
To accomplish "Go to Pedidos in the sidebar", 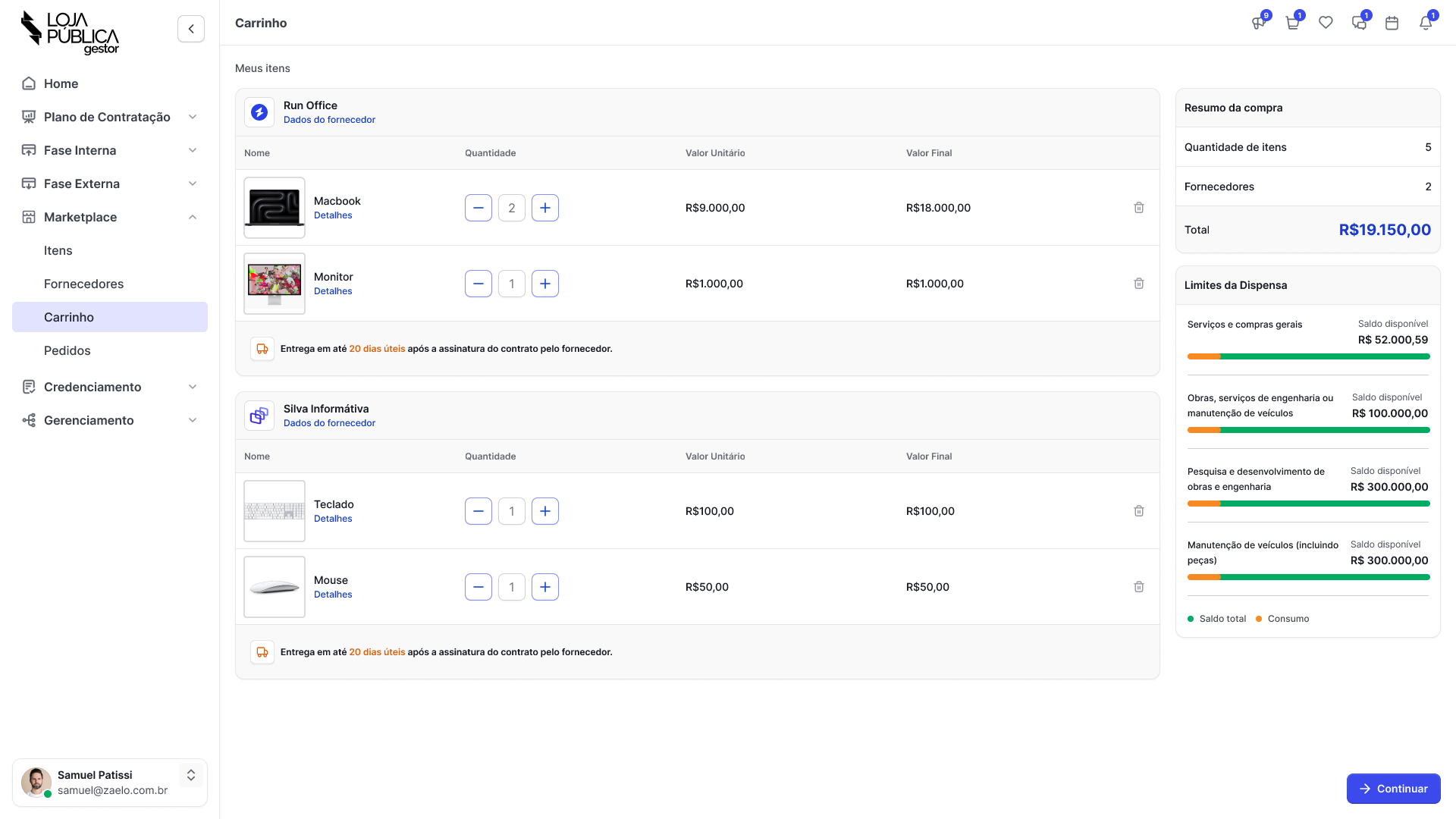I will (x=67, y=350).
